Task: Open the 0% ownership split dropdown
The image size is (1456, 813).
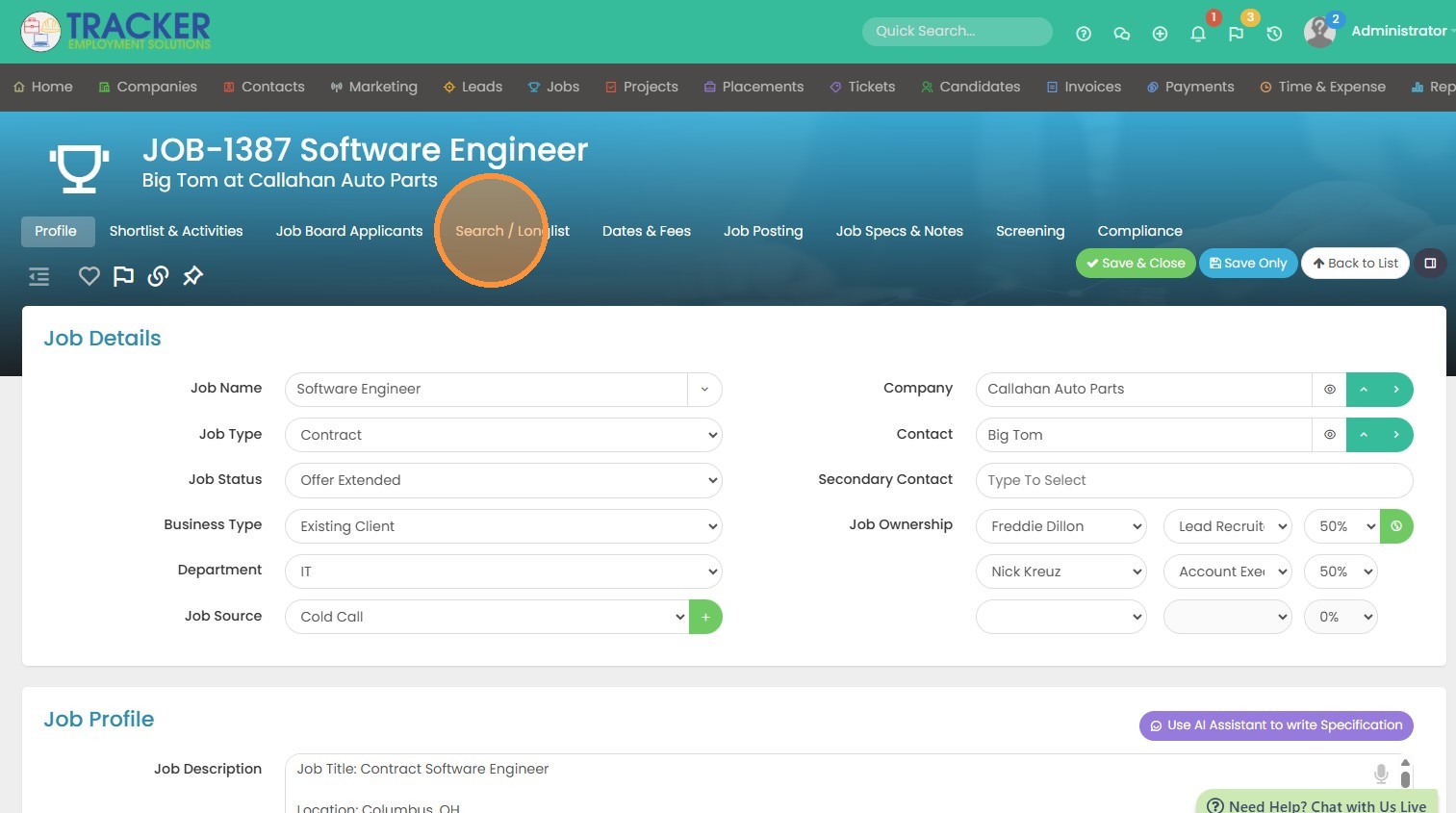Action: point(1341,617)
